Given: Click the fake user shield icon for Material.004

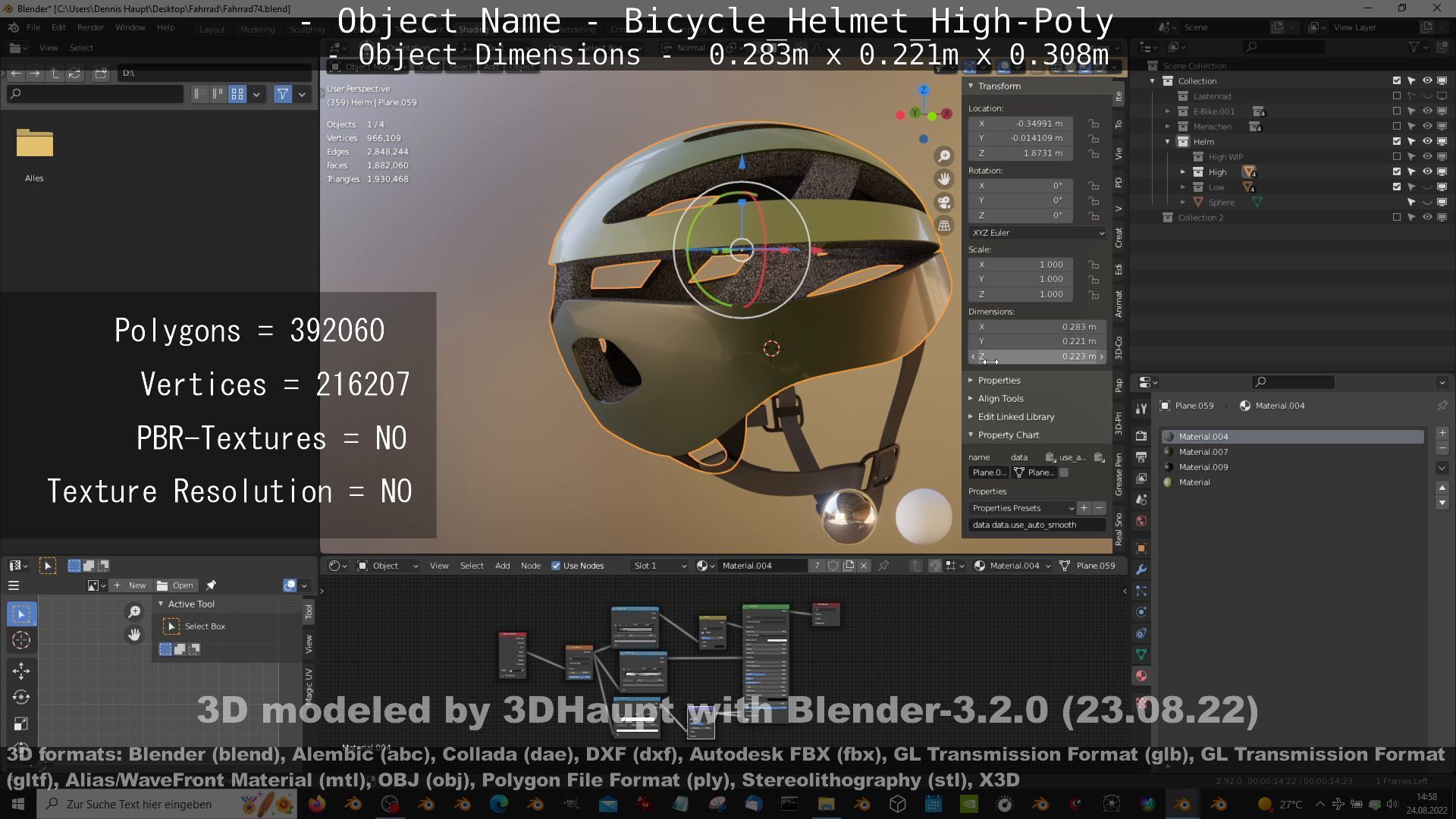Looking at the screenshot, I should click(x=833, y=566).
